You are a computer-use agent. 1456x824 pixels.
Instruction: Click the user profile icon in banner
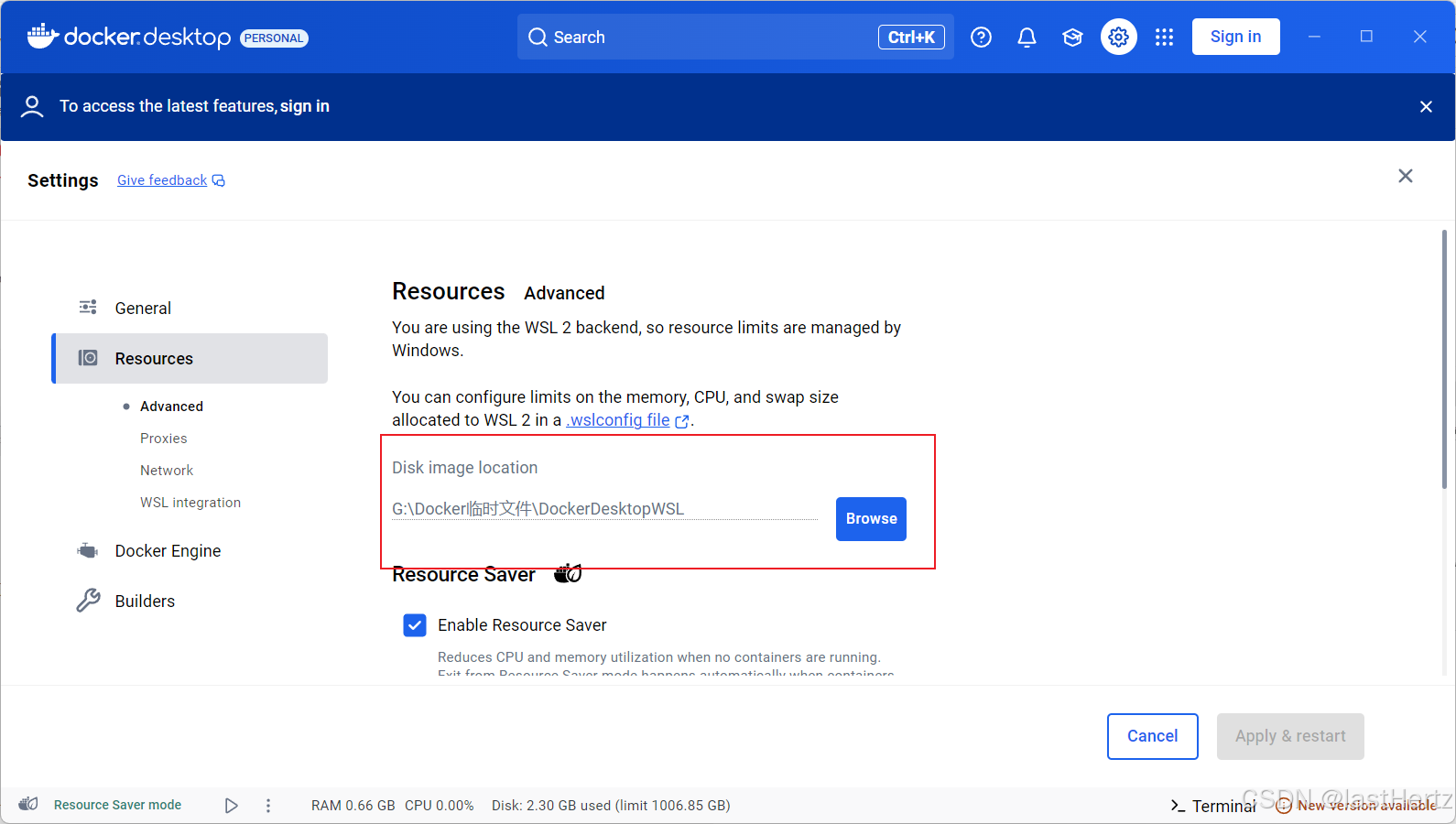32,107
